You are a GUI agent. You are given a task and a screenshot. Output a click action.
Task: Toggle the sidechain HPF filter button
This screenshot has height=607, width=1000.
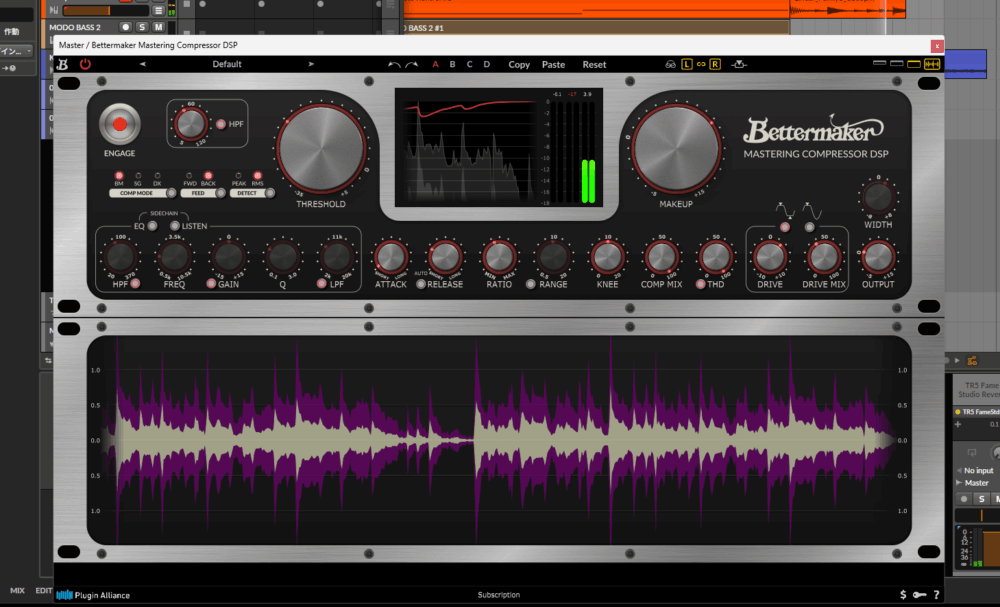(x=135, y=284)
